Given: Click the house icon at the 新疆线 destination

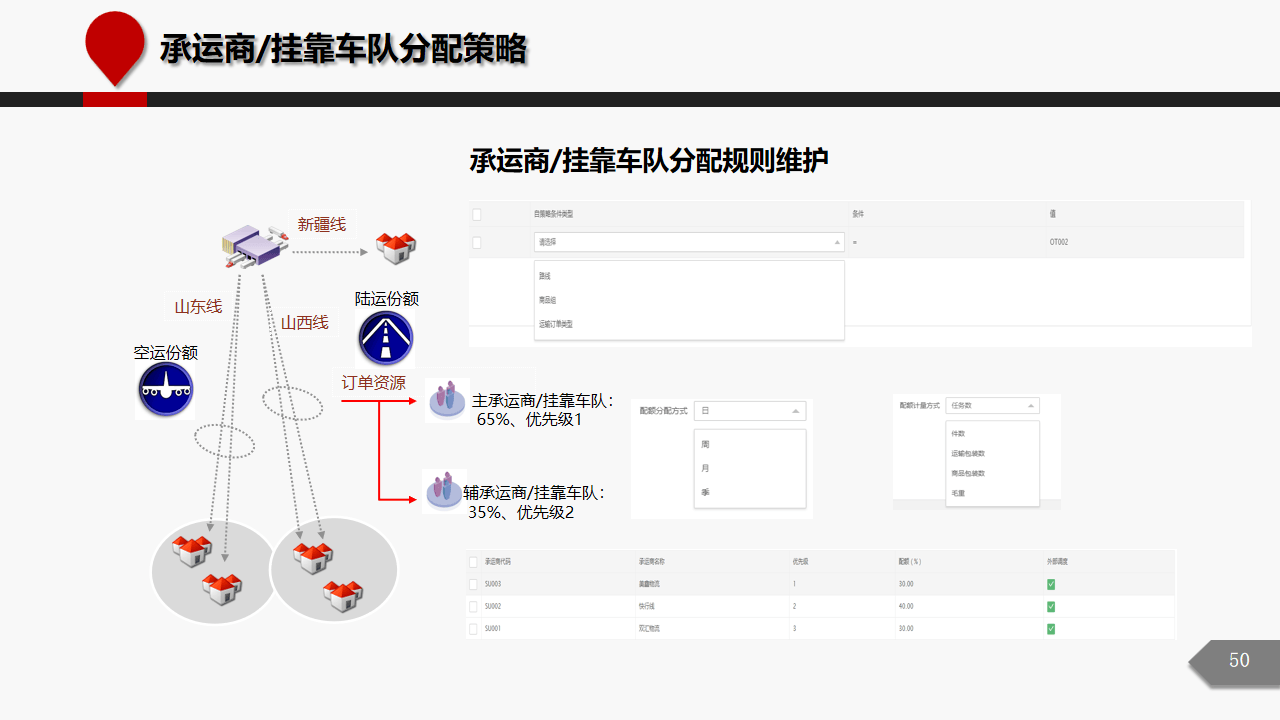Looking at the screenshot, I should click(396, 248).
